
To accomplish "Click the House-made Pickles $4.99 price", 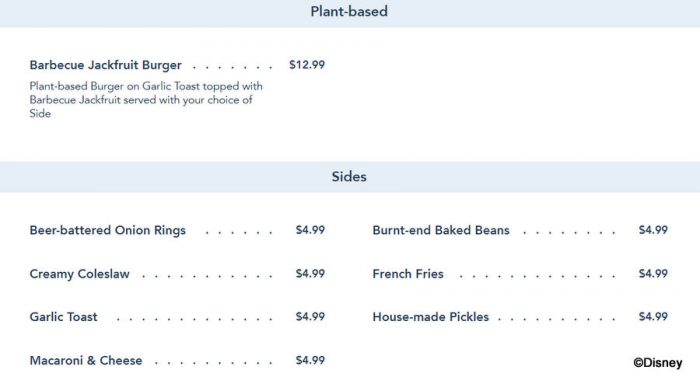I will pyautogui.click(x=653, y=317).
